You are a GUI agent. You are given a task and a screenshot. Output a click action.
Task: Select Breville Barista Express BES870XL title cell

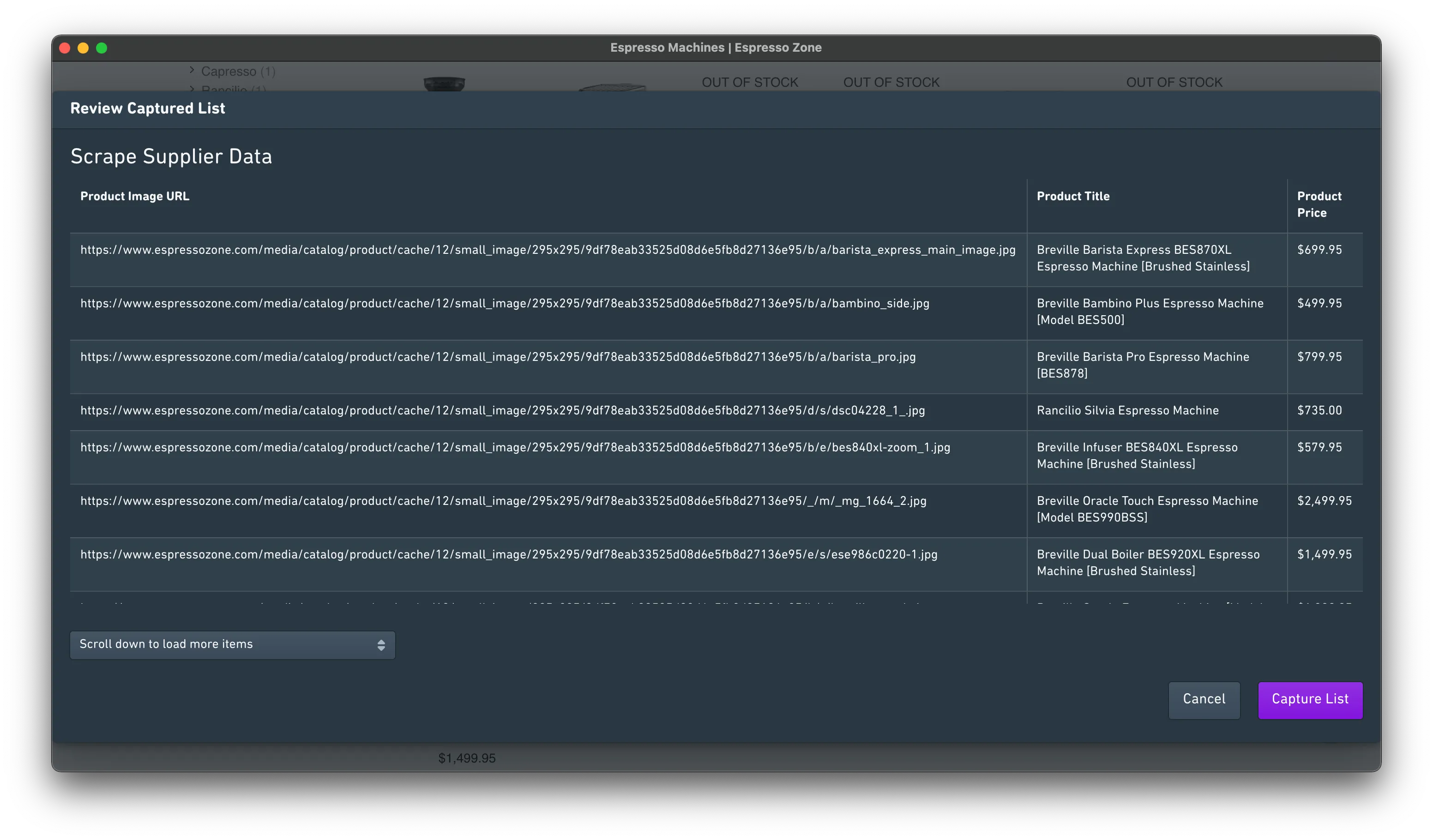(x=1156, y=259)
